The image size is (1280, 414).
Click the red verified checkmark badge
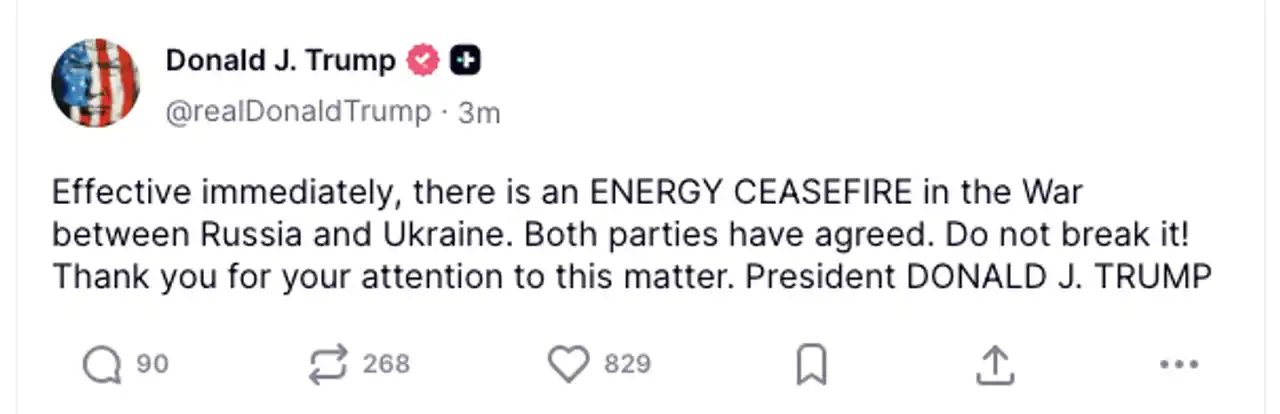pos(423,61)
